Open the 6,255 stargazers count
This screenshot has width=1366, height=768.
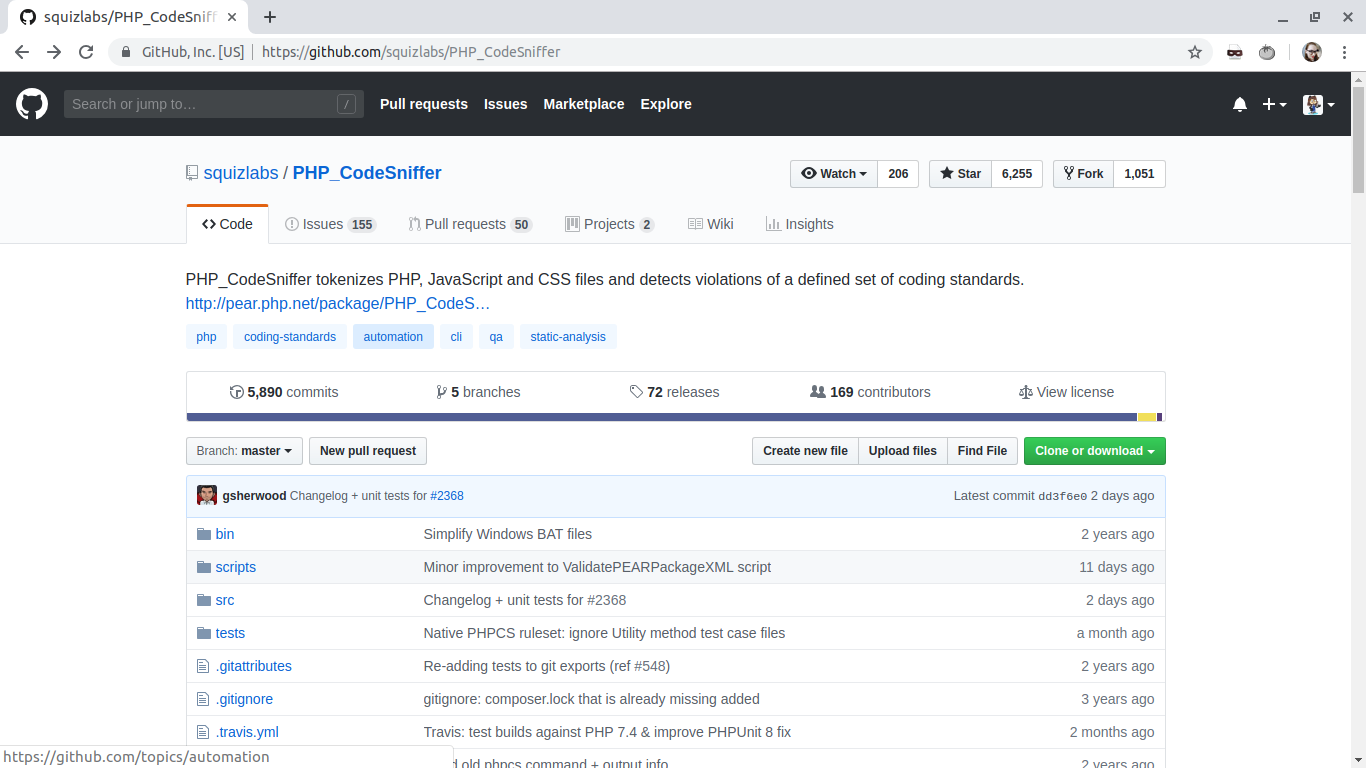(x=1017, y=174)
